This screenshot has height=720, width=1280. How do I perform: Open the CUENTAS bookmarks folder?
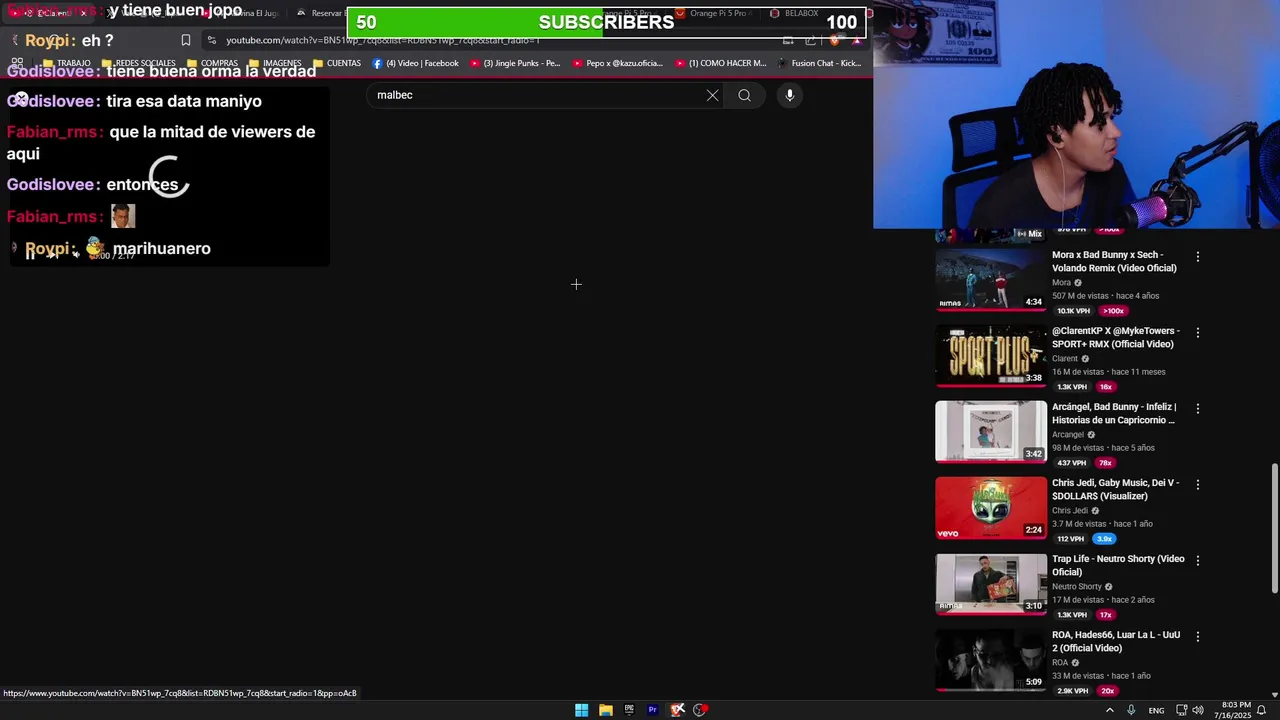click(337, 63)
